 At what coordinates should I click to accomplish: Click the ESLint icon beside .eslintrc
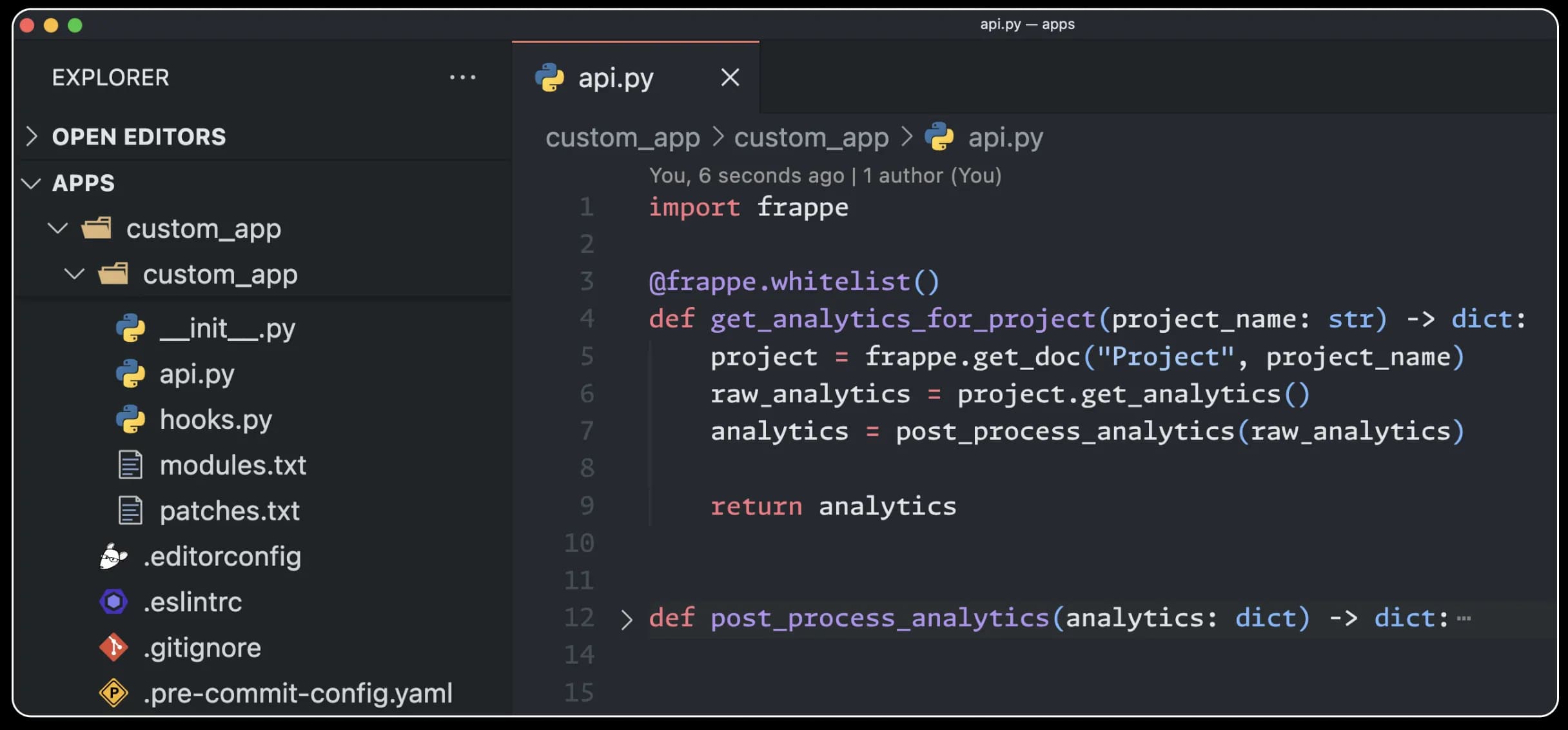pyautogui.click(x=113, y=602)
